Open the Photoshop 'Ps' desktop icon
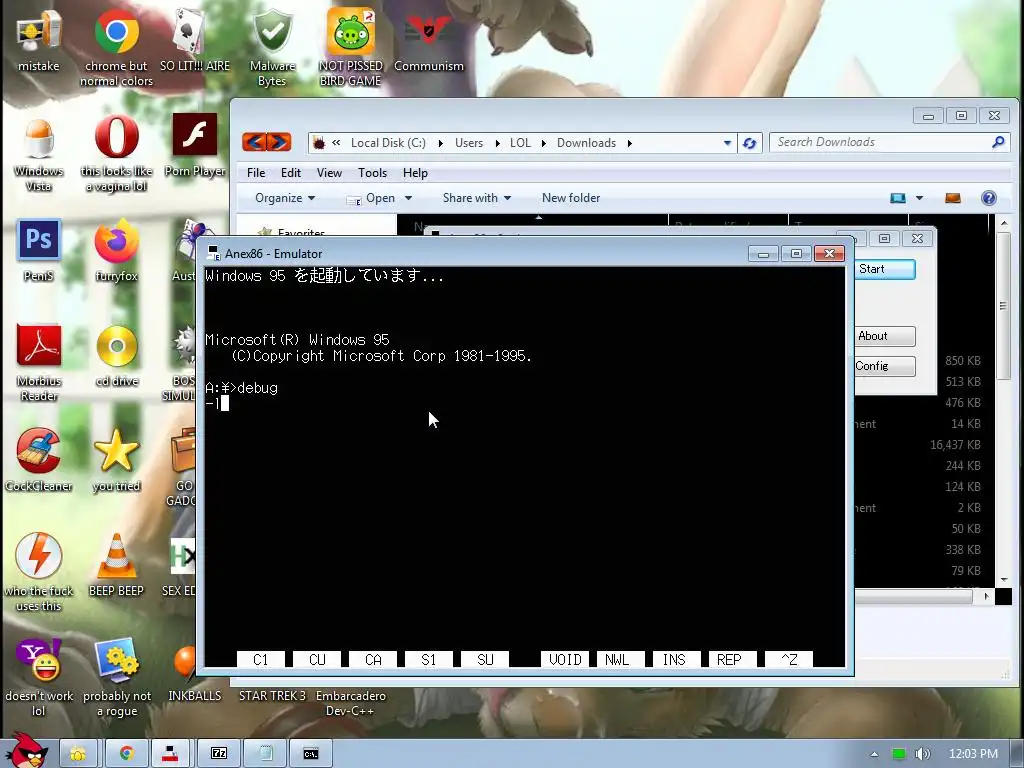The width and height of the screenshot is (1024, 768). click(x=39, y=240)
